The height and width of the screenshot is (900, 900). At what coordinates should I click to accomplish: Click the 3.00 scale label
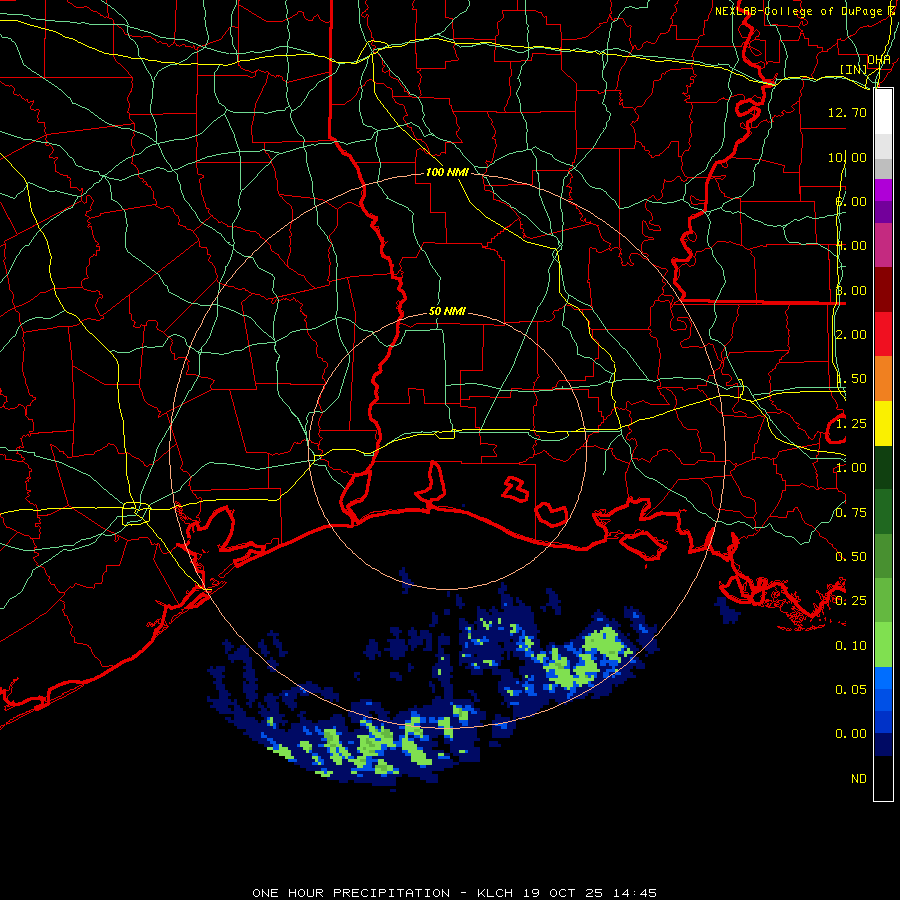(x=851, y=290)
